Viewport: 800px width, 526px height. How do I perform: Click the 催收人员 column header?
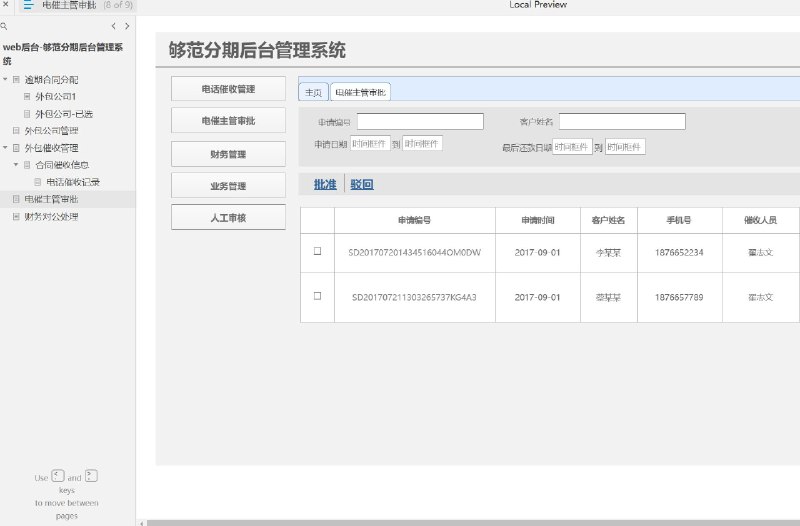760,220
